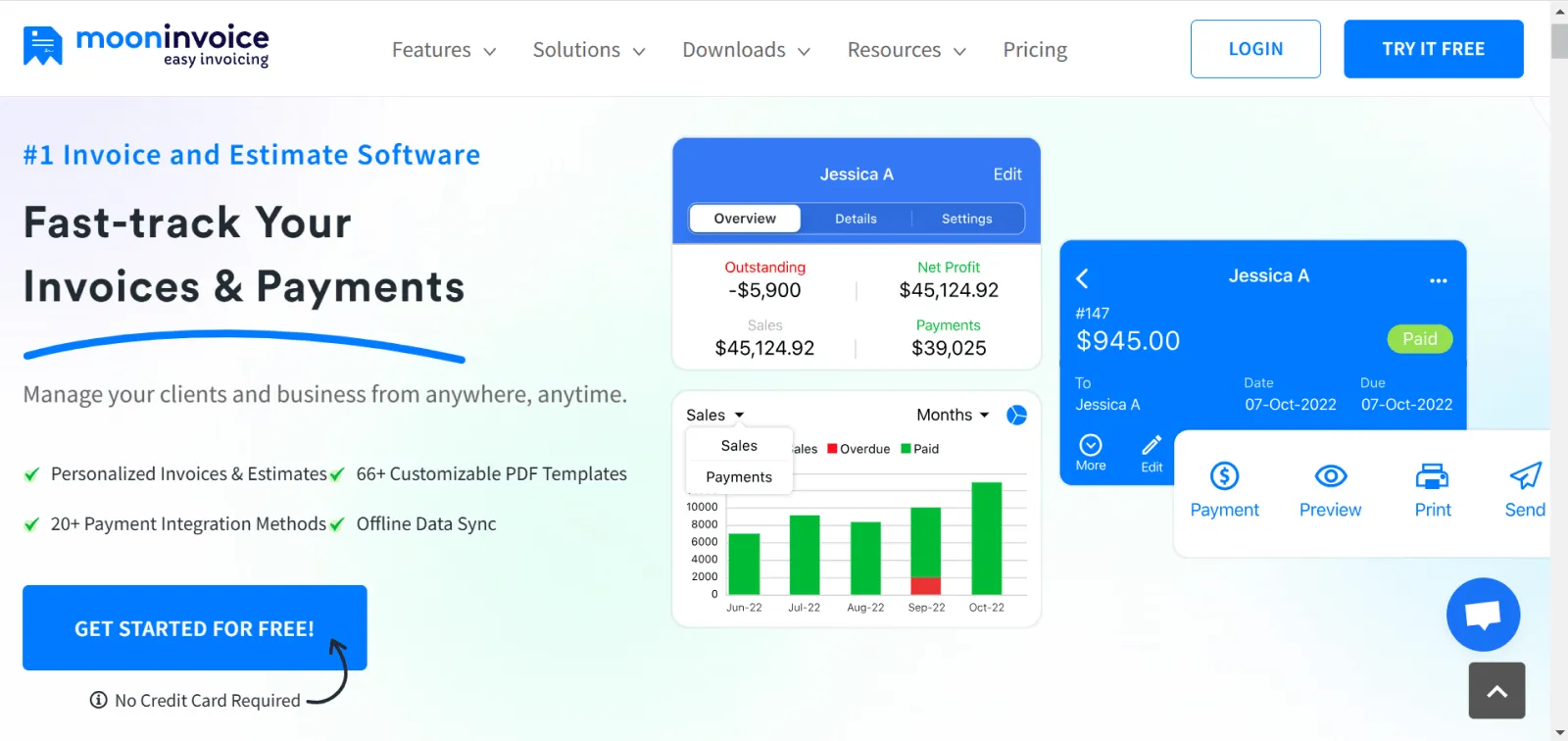Expand the Features menu
The image size is (1568, 741).
[444, 50]
